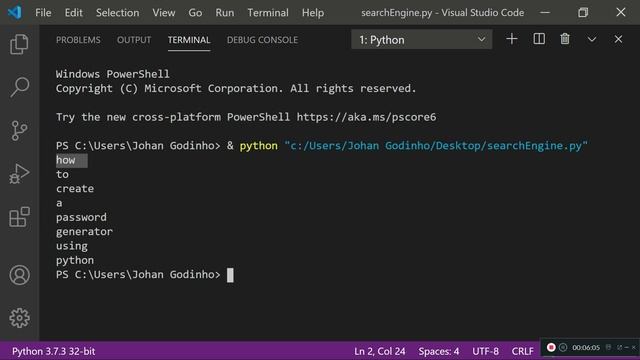The height and width of the screenshot is (360, 640).
Task: Click the terminal cursor at the final prompt
Action: (x=230, y=275)
